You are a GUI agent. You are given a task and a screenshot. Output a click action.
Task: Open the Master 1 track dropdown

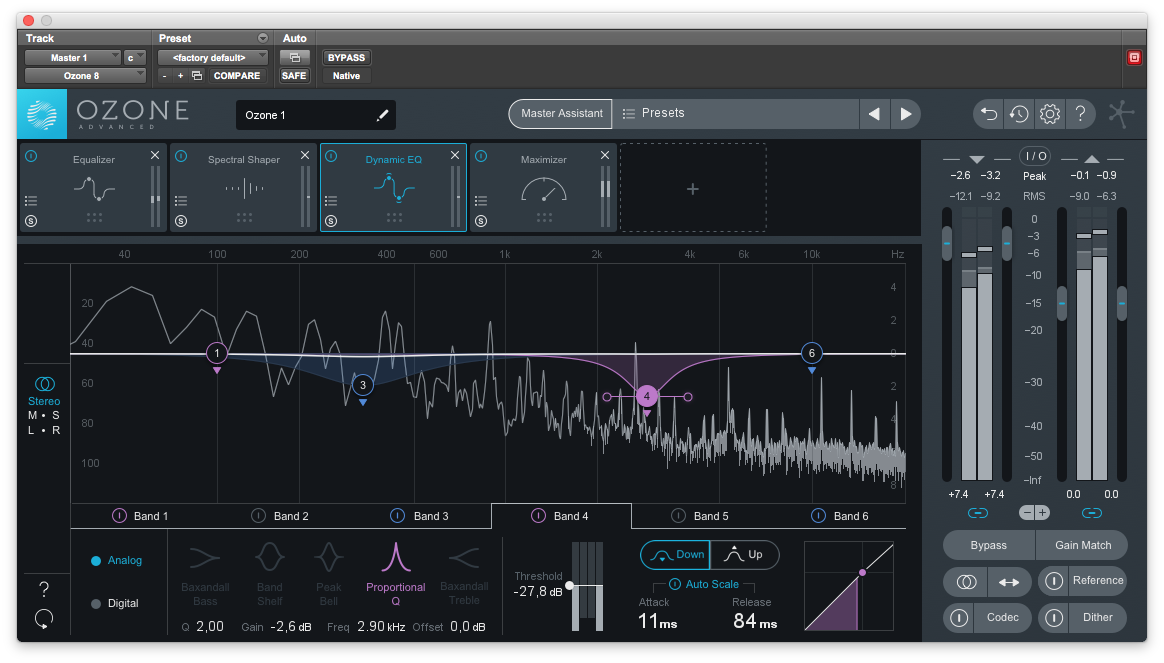(72, 57)
